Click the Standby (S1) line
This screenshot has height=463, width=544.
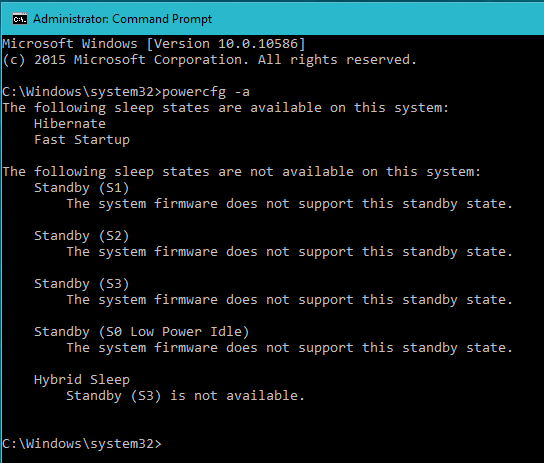[x=82, y=188]
